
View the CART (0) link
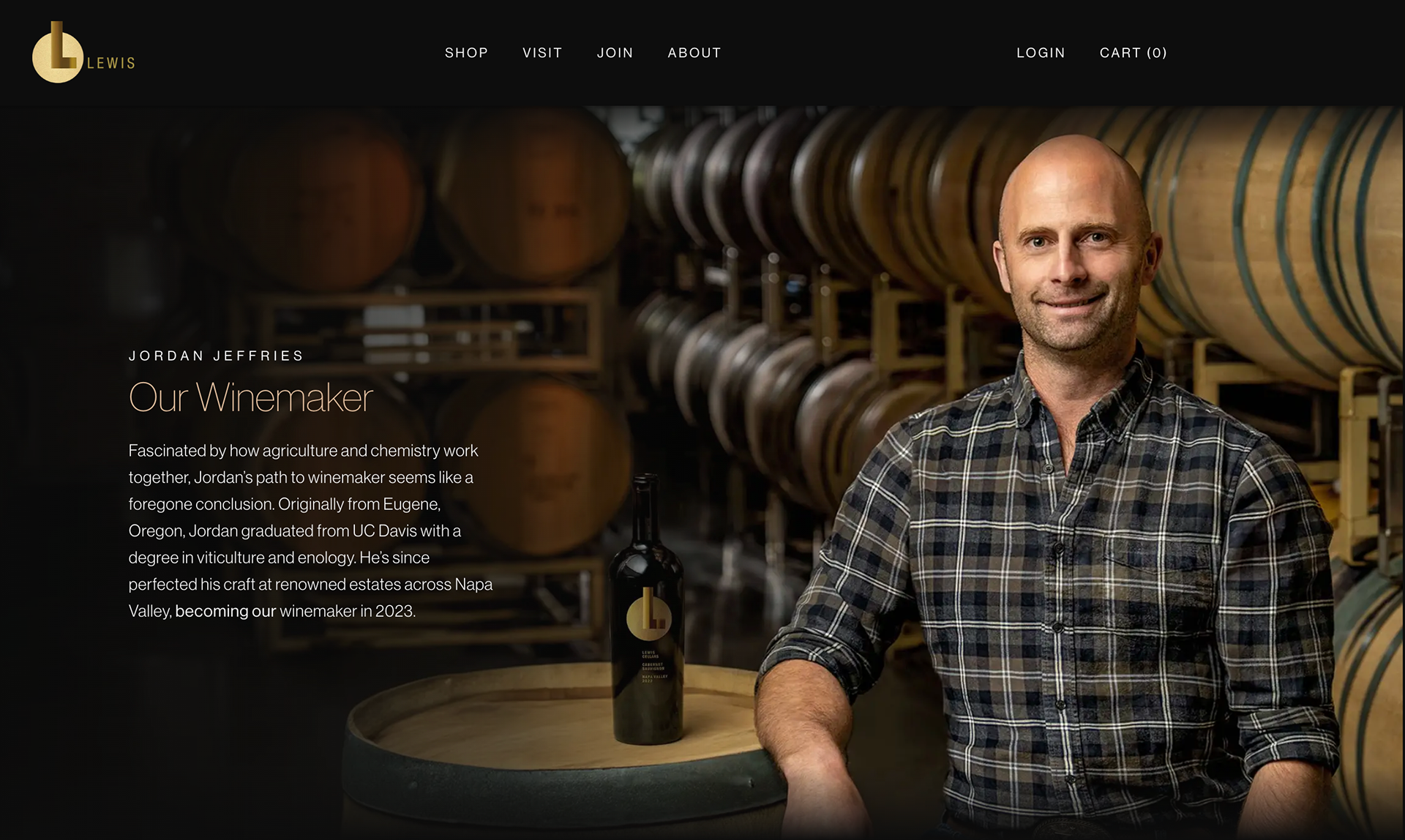click(1133, 53)
